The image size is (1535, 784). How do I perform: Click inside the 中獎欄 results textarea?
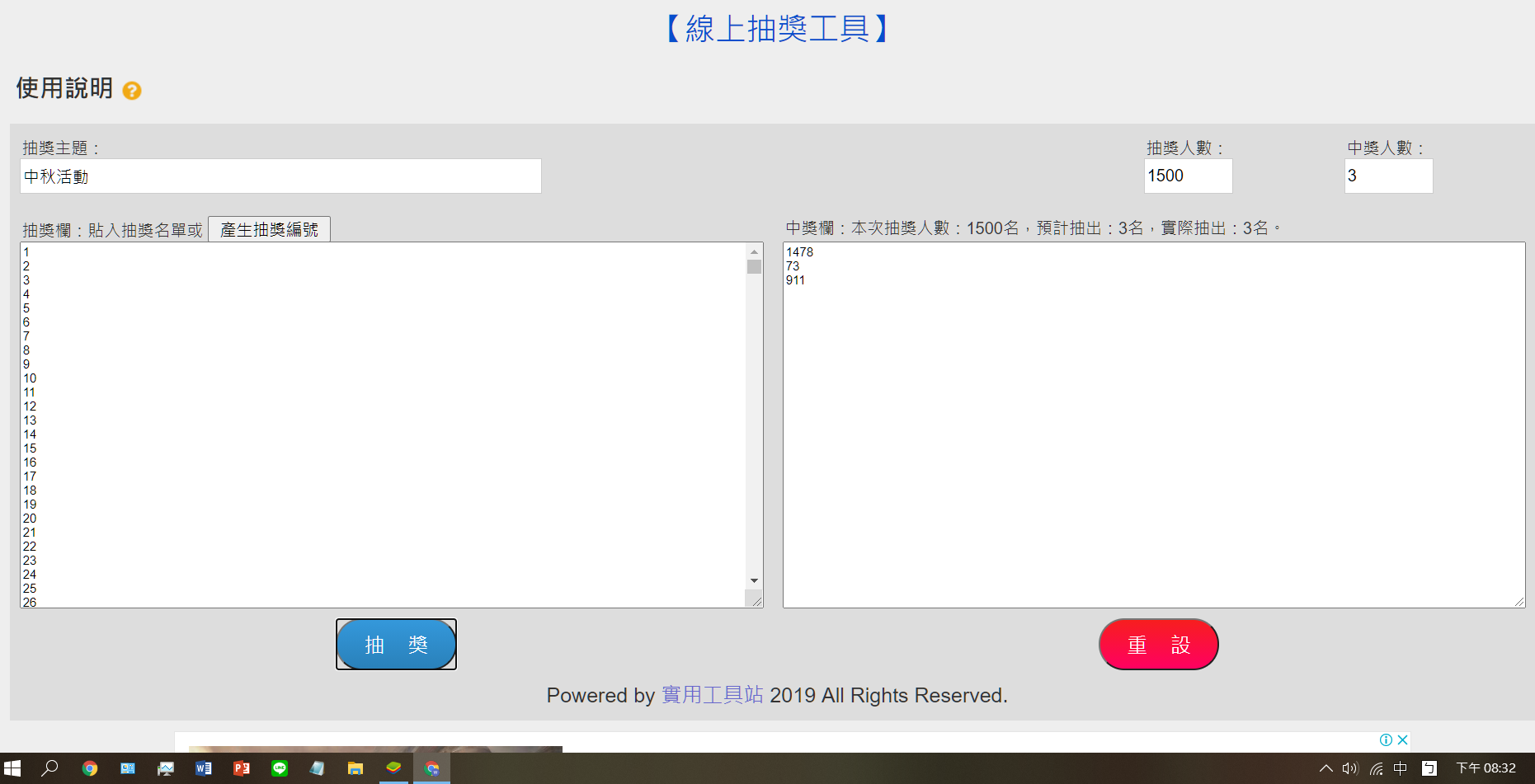tap(1154, 425)
